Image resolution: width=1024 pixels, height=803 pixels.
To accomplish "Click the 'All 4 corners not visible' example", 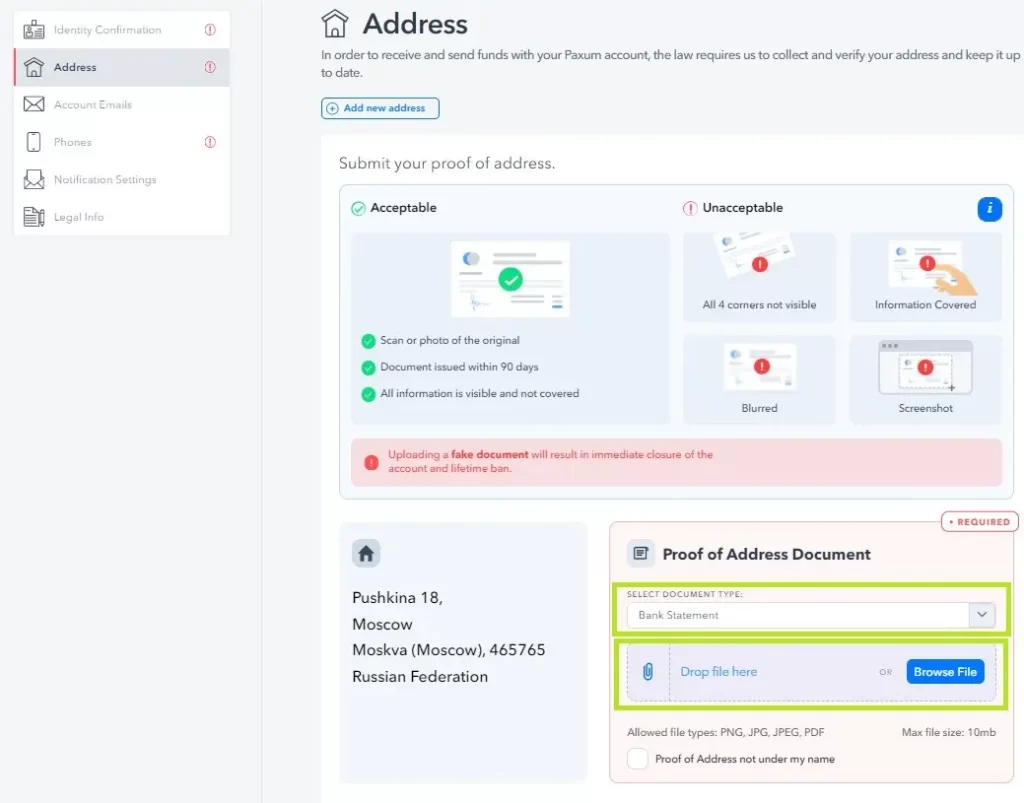I will tap(760, 277).
